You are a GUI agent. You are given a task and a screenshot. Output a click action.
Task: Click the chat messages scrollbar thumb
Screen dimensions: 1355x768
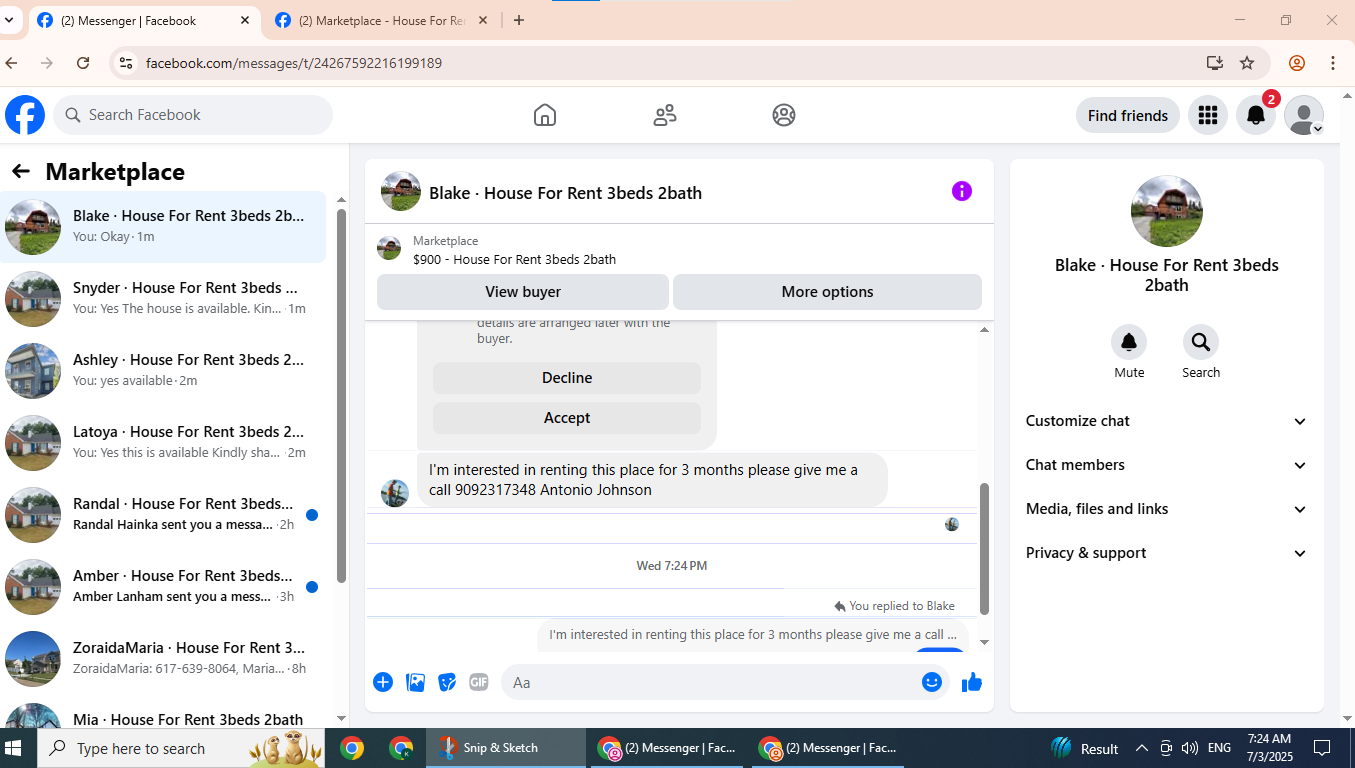(984, 548)
